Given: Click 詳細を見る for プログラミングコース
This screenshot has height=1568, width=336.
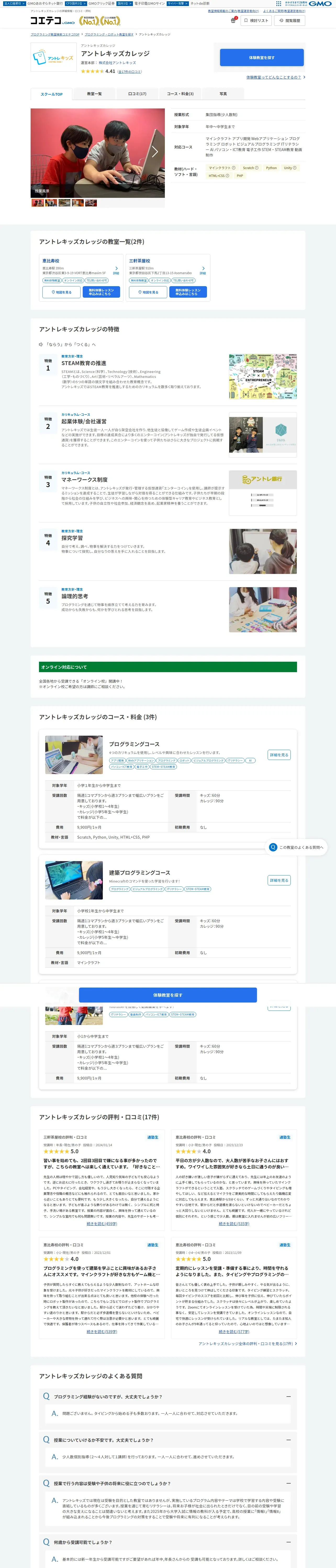Looking at the screenshot, I should (279, 755).
